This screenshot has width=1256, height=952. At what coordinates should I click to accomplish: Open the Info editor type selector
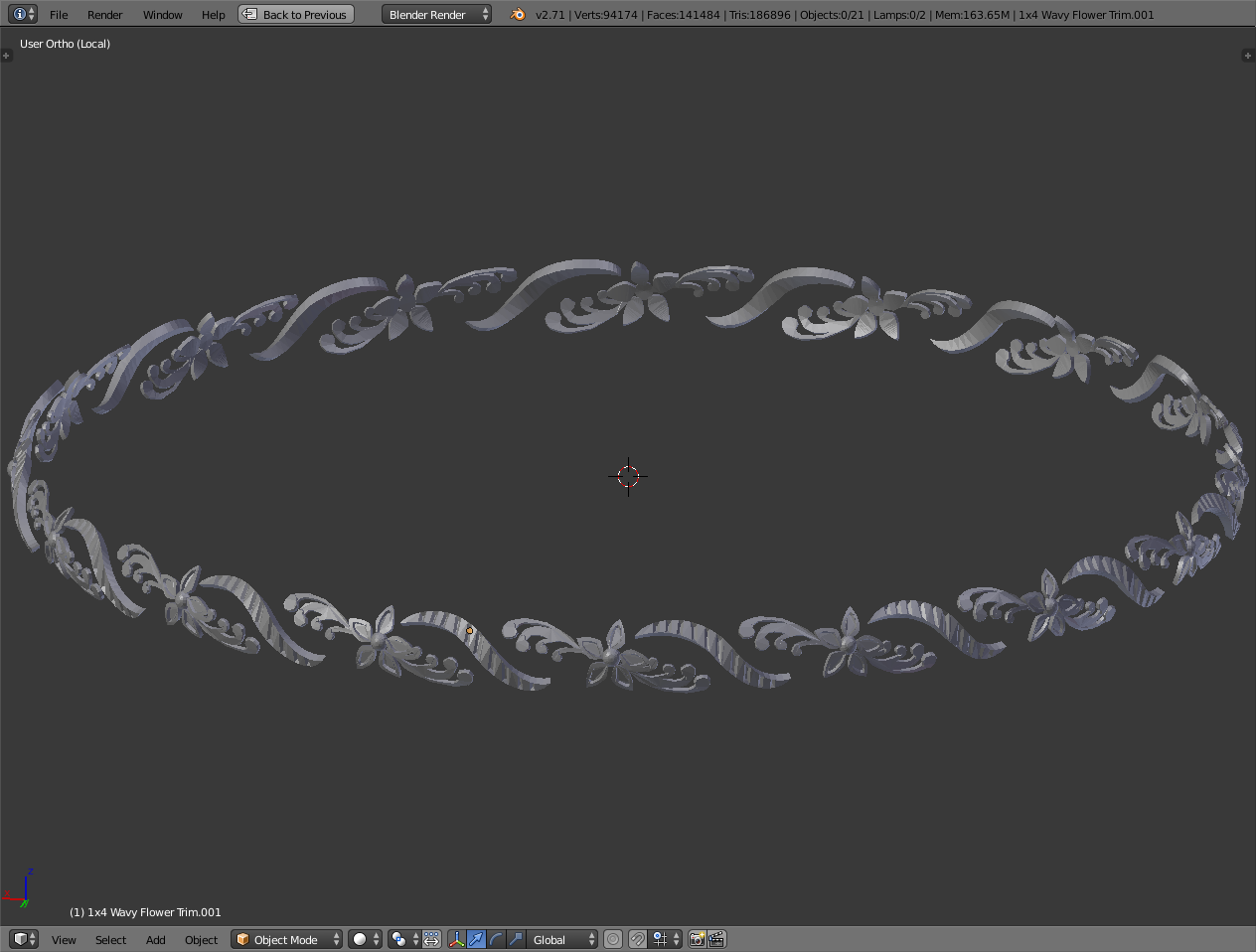pyautogui.click(x=23, y=14)
